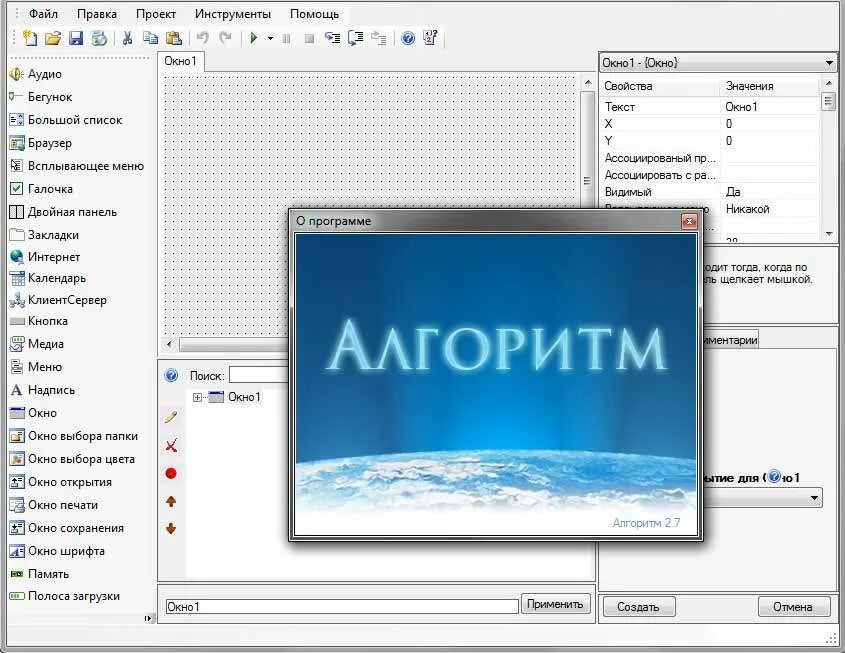Open the Файл menu
The height and width of the screenshot is (653, 845).
point(43,14)
